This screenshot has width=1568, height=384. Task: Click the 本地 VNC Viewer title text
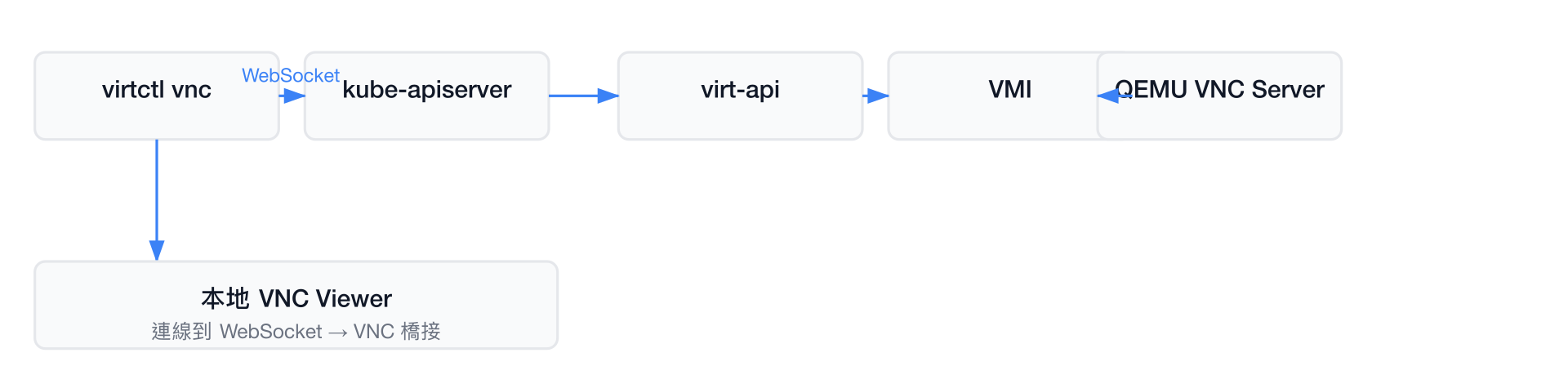click(296, 298)
